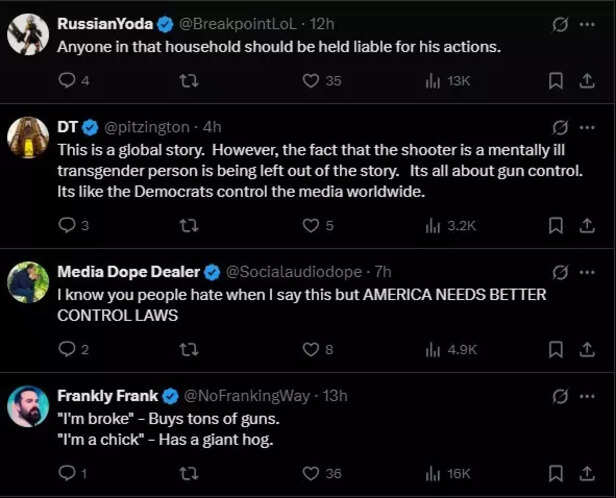Like DT's tweet about gun control

(311, 225)
